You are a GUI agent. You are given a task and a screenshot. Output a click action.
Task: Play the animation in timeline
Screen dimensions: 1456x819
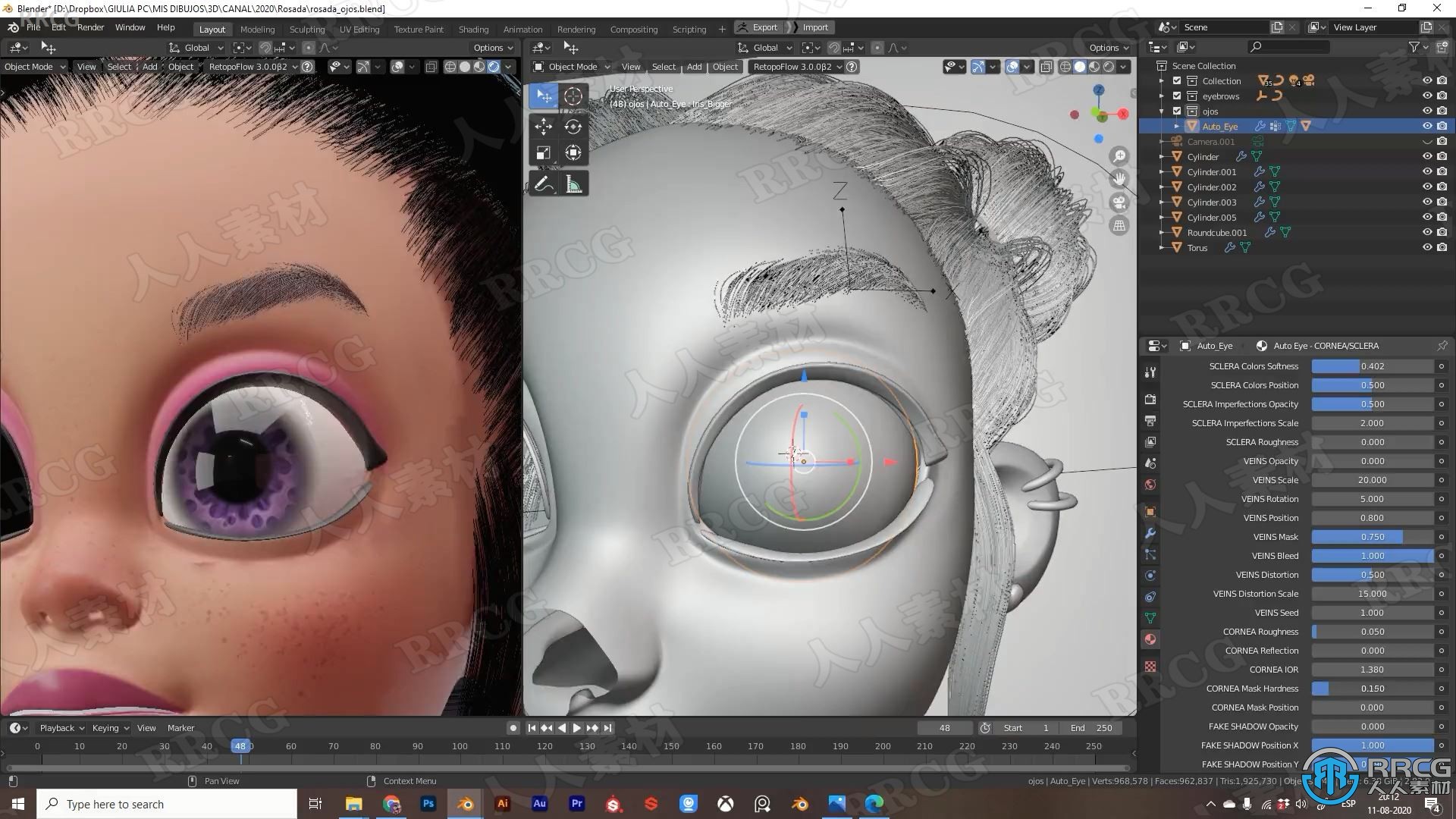click(x=576, y=728)
